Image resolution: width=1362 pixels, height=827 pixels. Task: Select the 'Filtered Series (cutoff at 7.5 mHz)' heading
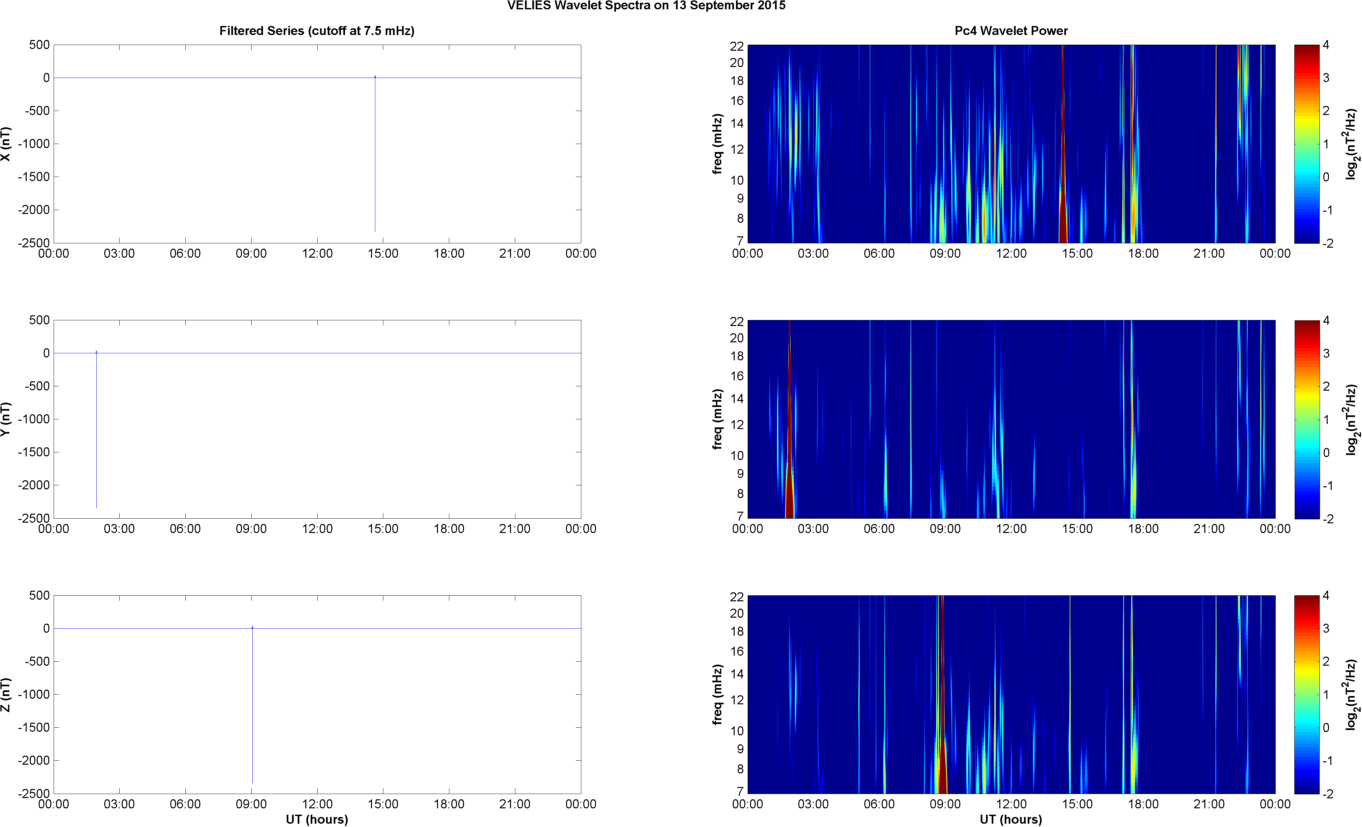coord(317,31)
